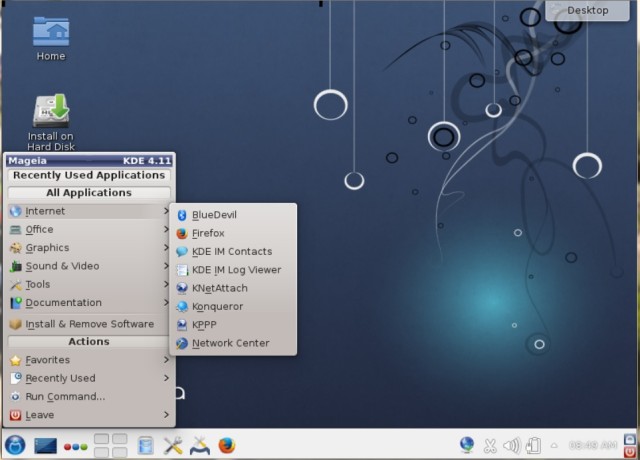This screenshot has width=640, height=460.
Task: Choose Run Command... entry
Action: pos(89,397)
